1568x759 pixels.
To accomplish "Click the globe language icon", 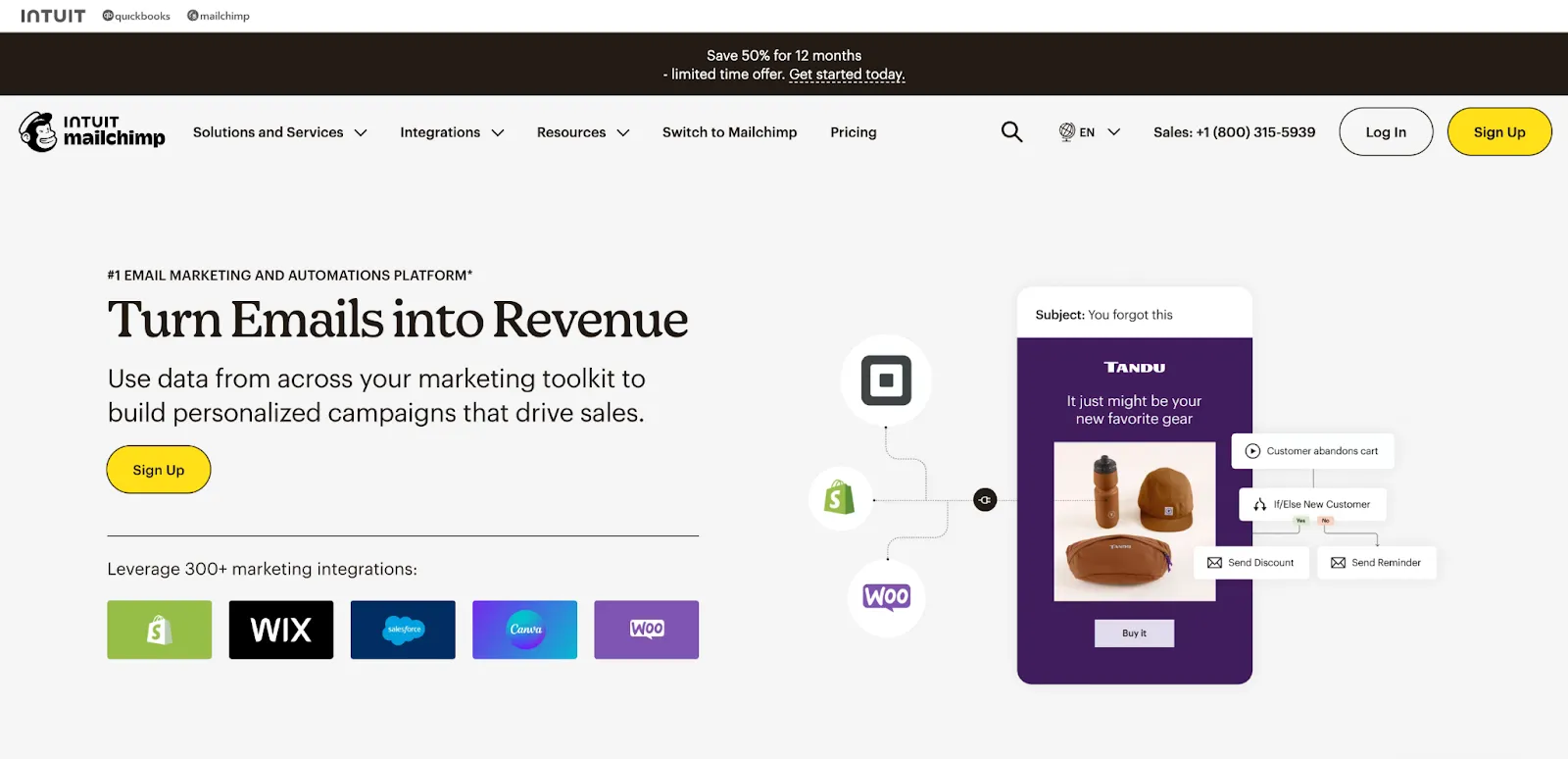I will click(x=1067, y=131).
